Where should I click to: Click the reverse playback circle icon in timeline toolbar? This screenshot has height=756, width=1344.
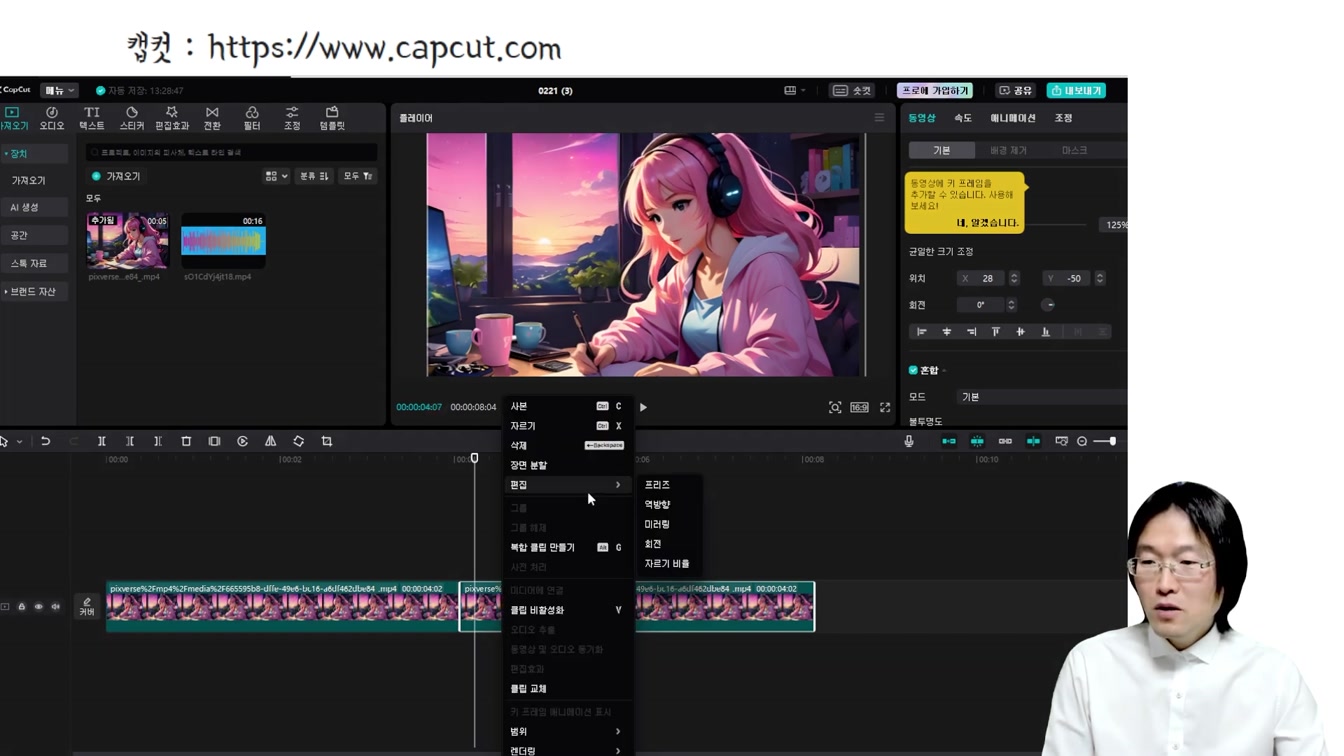click(x=242, y=441)
